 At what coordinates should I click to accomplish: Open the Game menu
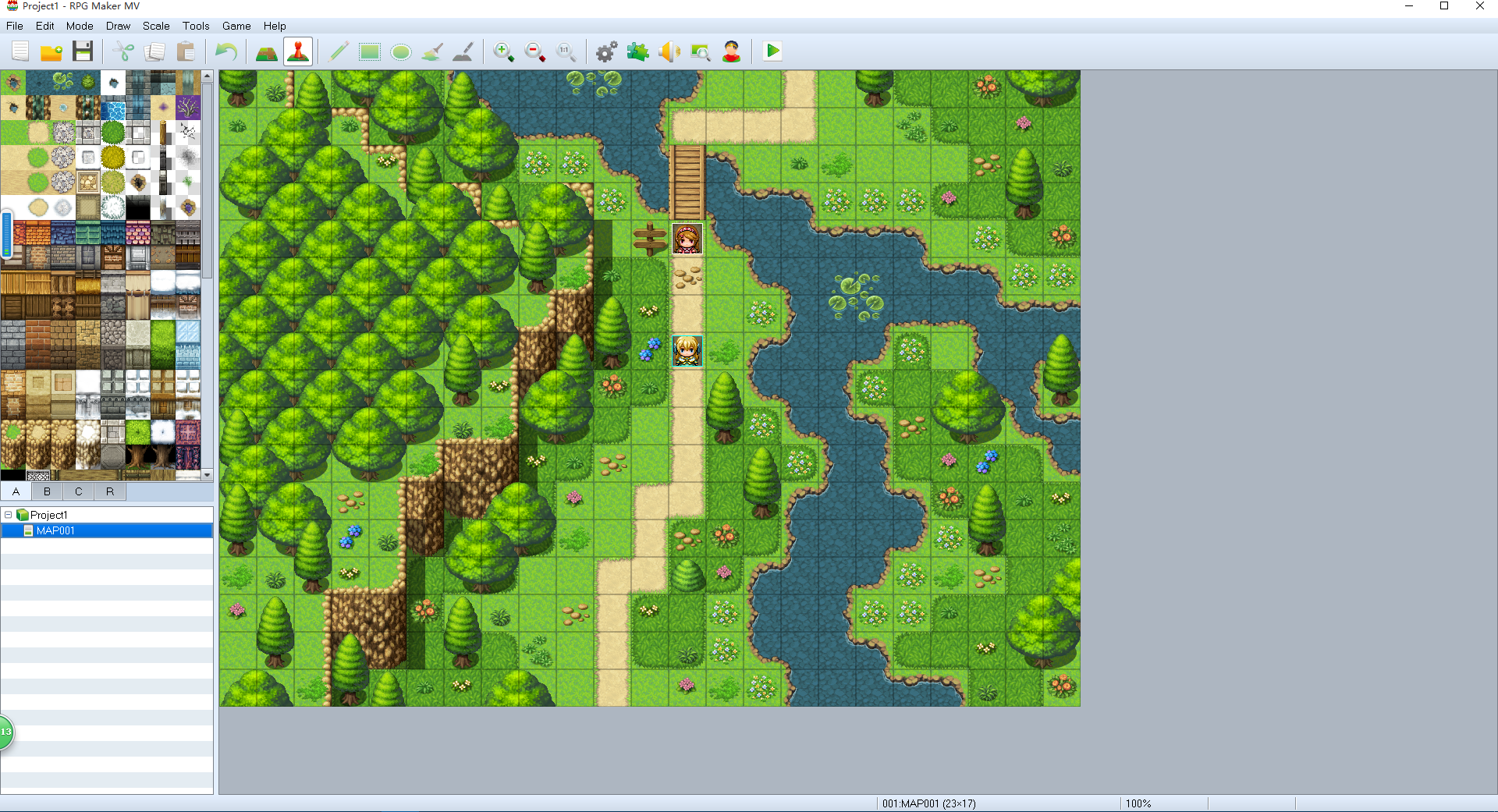236,26
